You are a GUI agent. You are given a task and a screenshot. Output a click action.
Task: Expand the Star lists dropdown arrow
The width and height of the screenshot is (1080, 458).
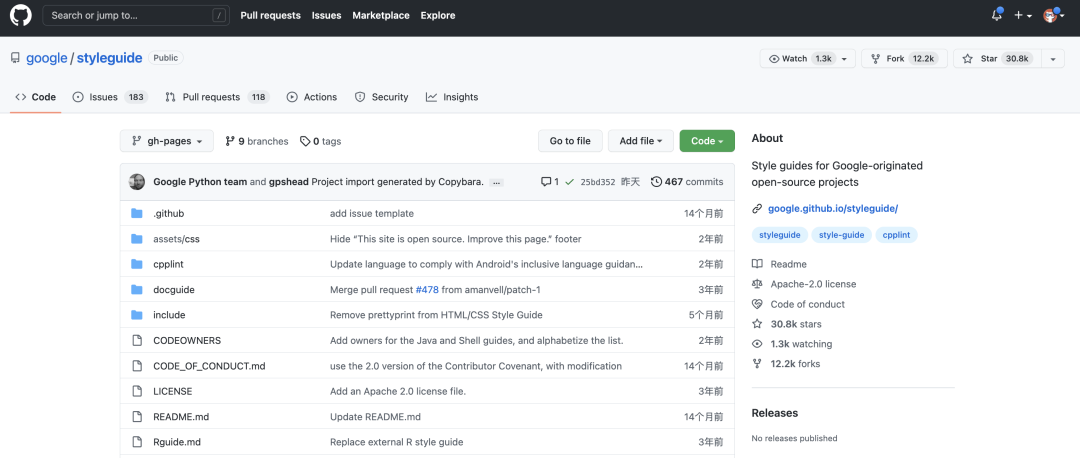click(x=1053, y=59)
